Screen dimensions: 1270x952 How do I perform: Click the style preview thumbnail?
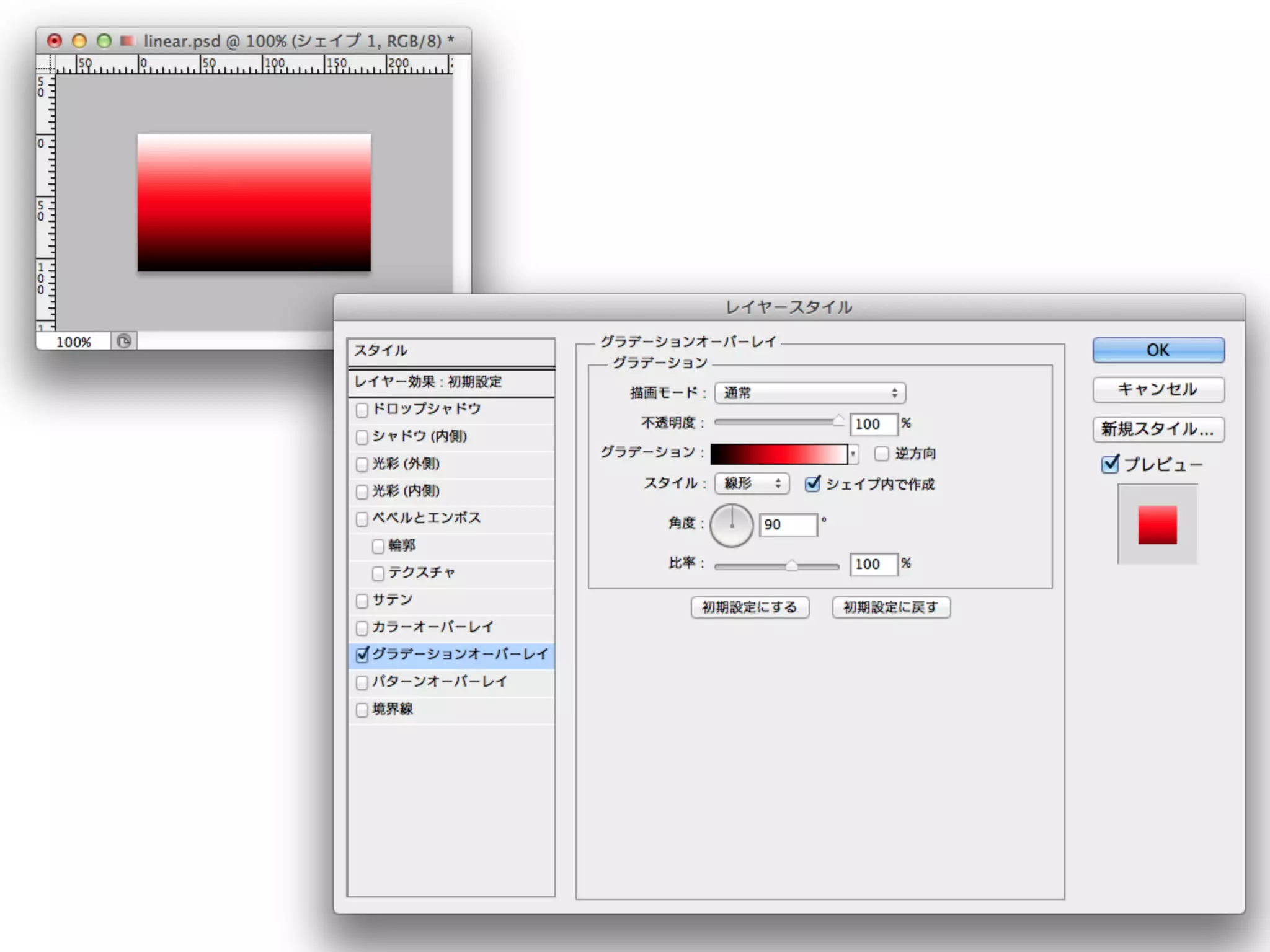click(1157, 525)
